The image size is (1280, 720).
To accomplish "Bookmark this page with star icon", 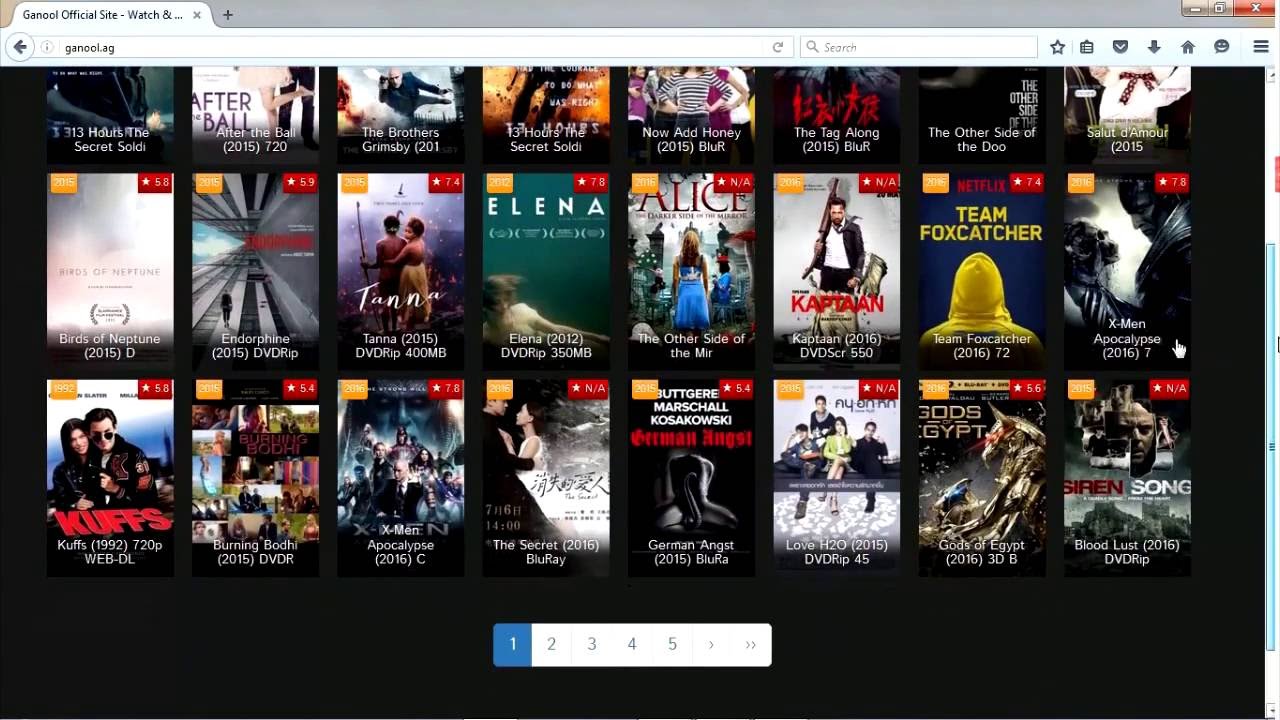I will pyautogui.click(x=1057, y=47).
